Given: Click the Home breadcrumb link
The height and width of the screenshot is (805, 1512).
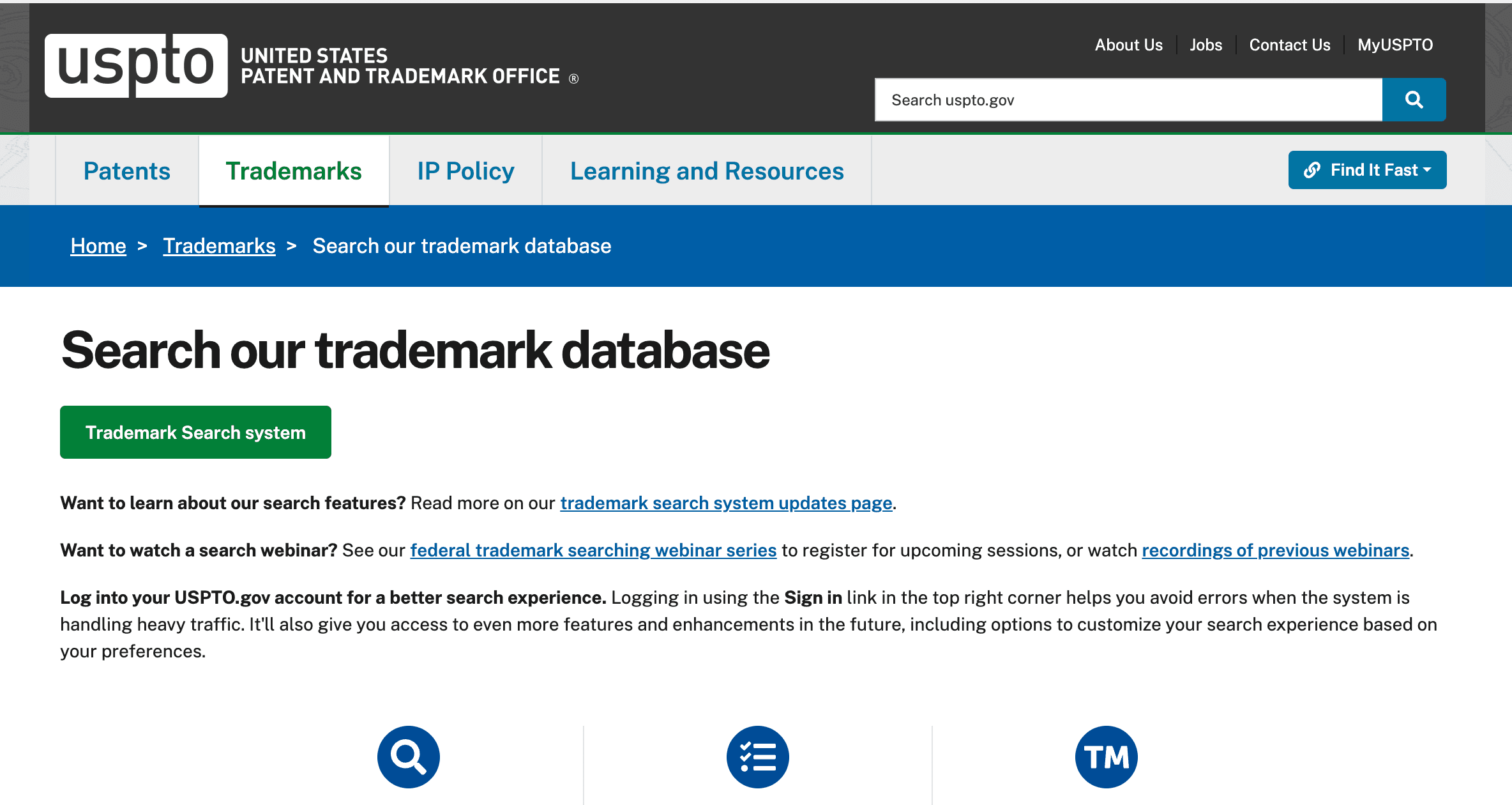Looking at the screenshot, I should pos(98,246).
